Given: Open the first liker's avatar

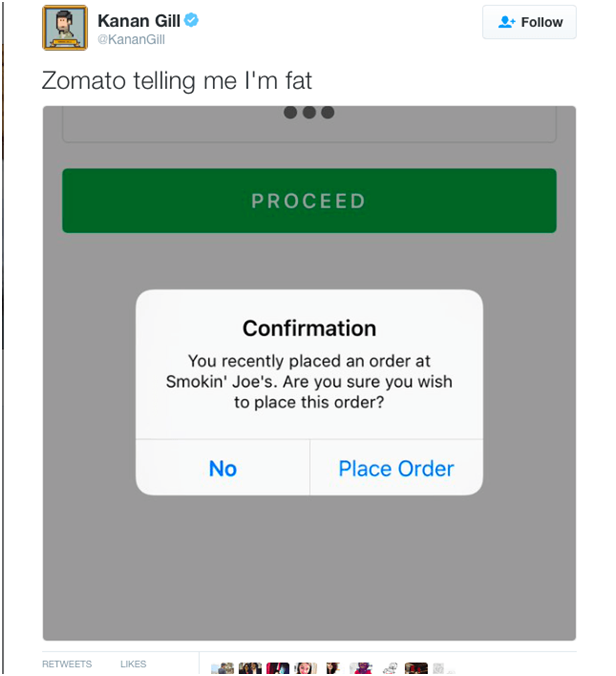Looking at the screenshot, I should [x=224, y=667].
